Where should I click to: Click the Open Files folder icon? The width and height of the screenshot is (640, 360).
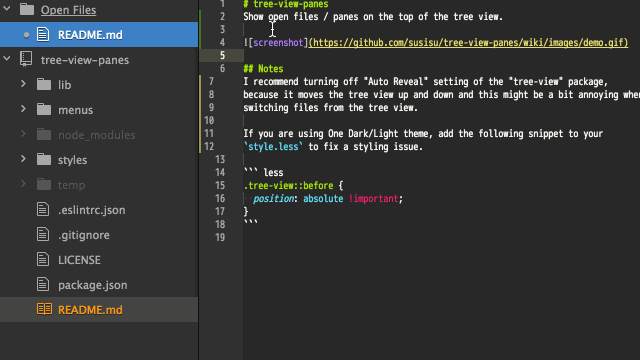coord(27,9)
